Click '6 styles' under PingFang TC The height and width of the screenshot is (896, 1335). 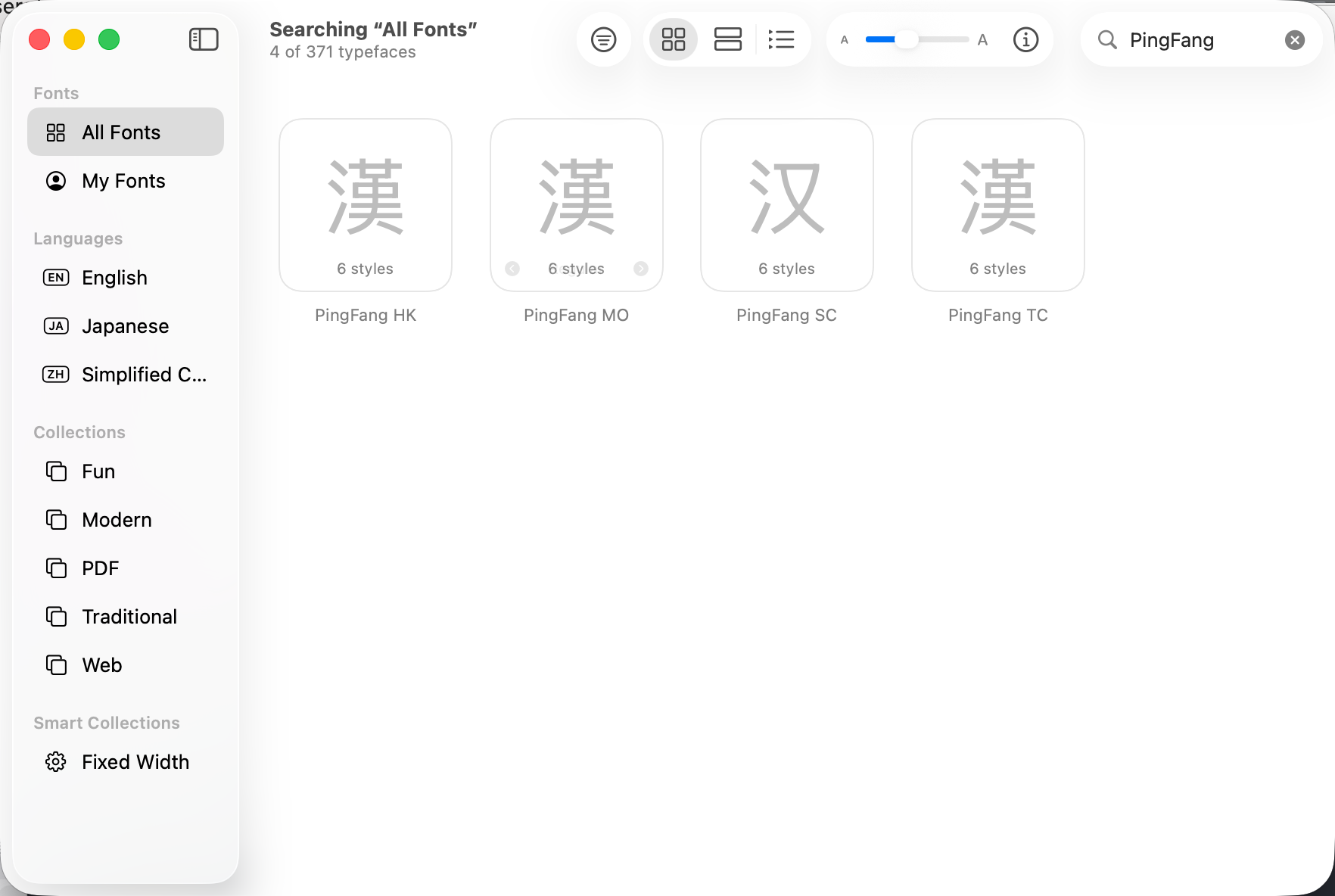point(998,269)
